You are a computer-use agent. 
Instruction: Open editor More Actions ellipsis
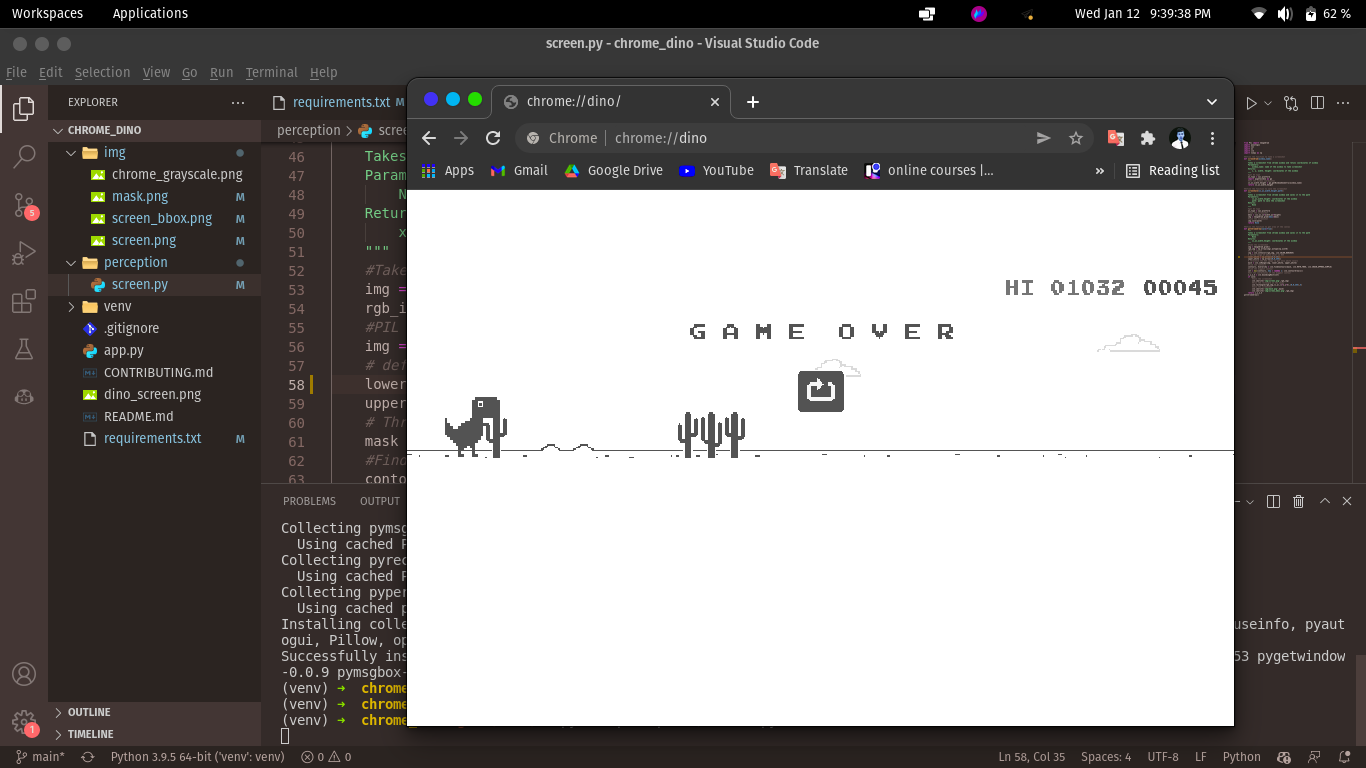point(1344,102)
